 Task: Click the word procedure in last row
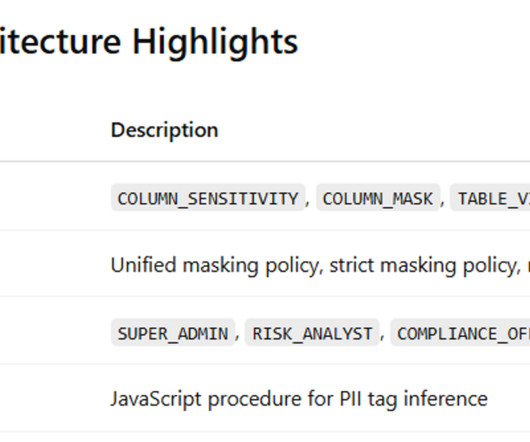[x=255, y=399]
